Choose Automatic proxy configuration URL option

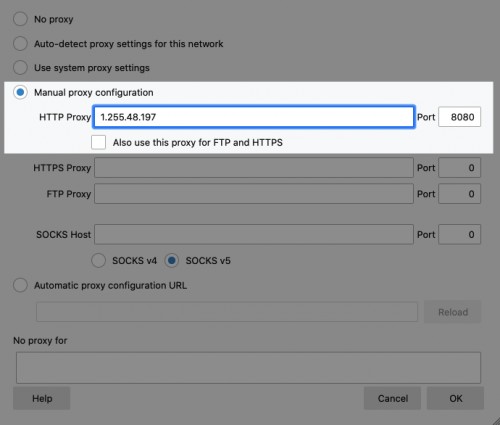20,285
